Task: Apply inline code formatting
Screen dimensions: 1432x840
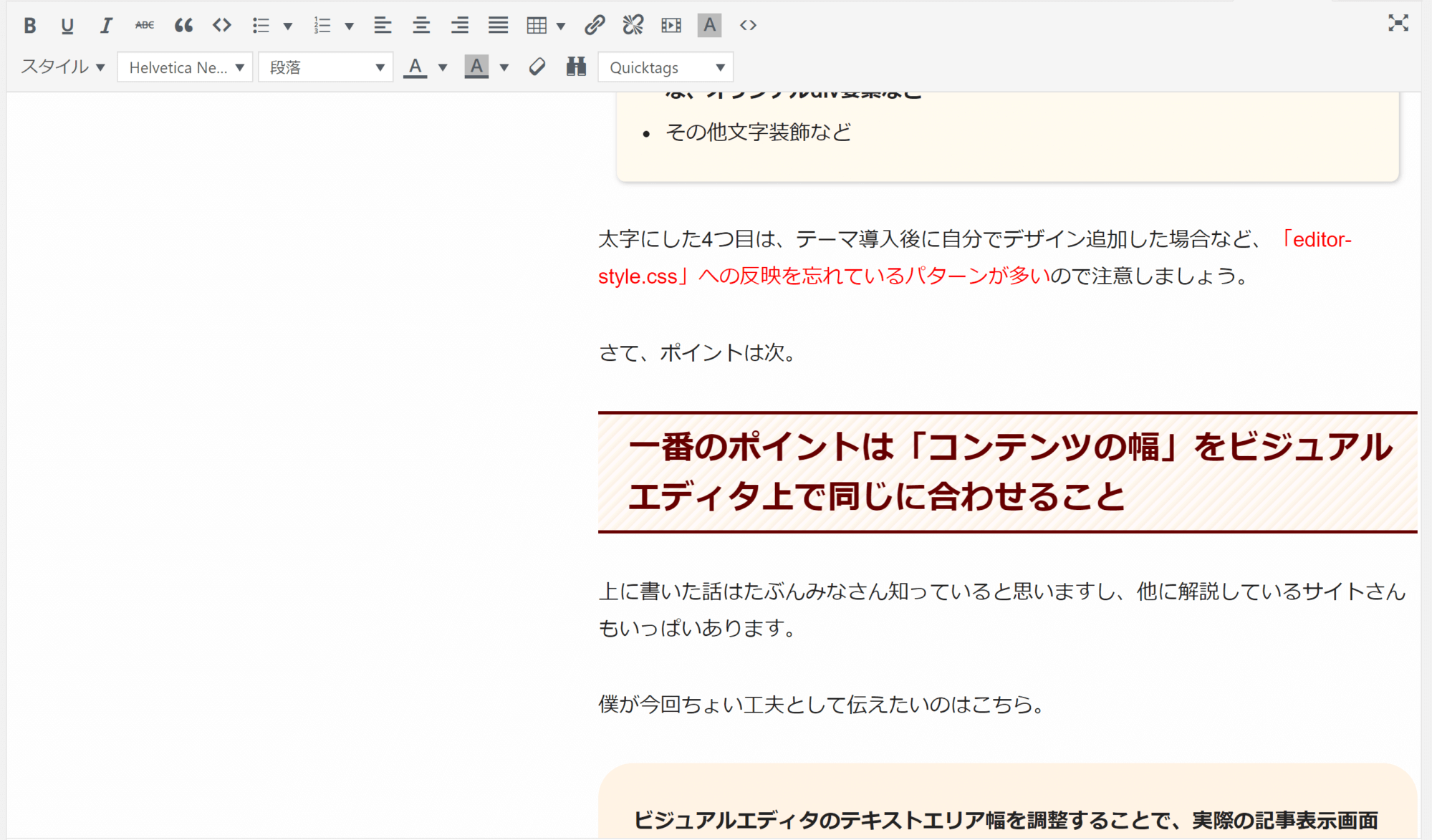Action: point(222,26)
